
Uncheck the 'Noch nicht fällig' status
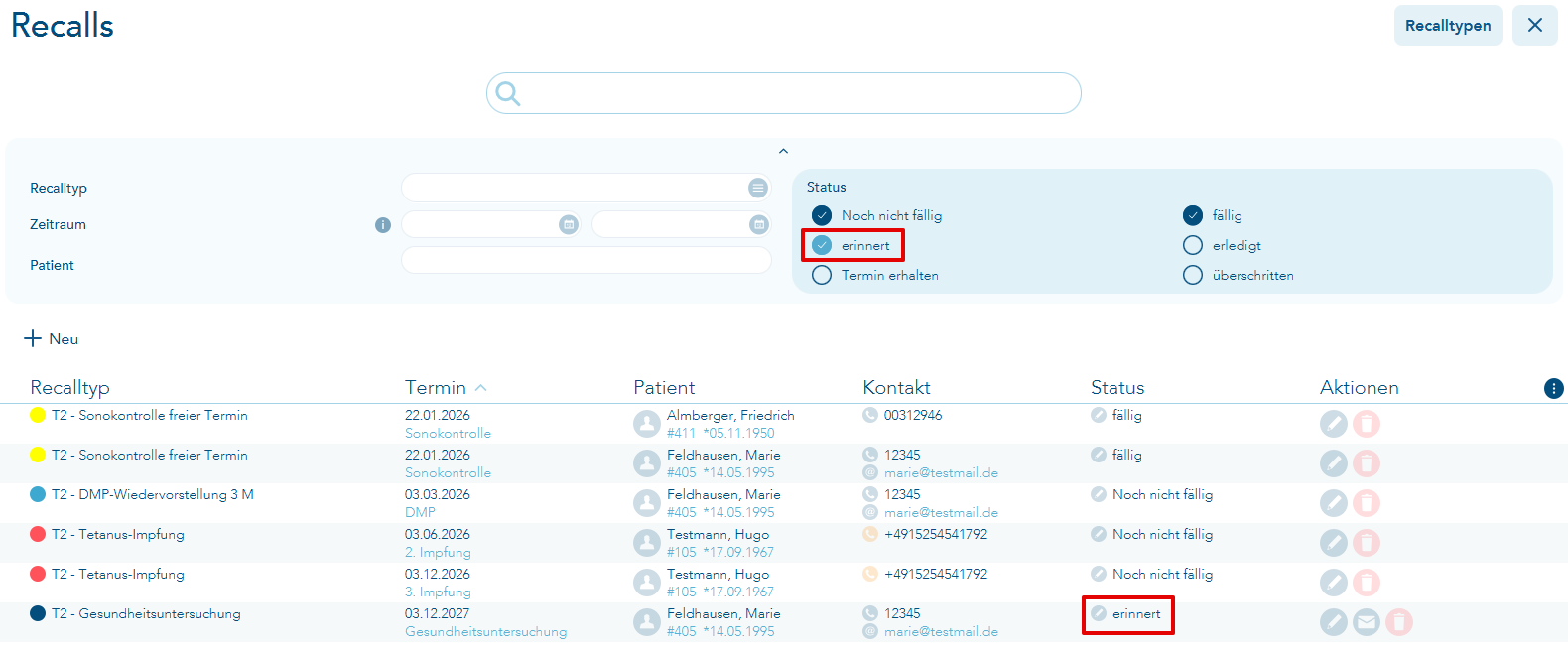click(x=822, y=215)
